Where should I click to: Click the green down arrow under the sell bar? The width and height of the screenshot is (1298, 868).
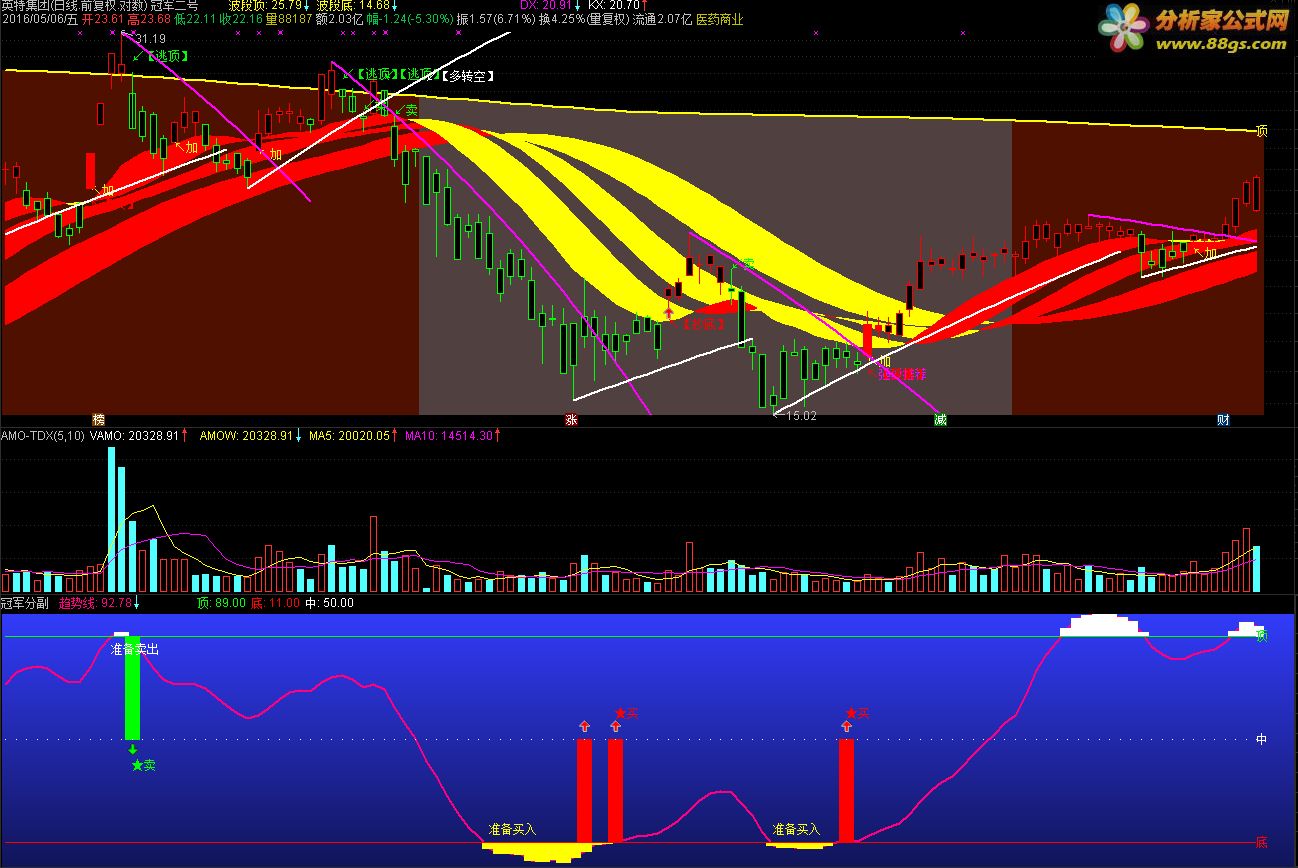132,749
